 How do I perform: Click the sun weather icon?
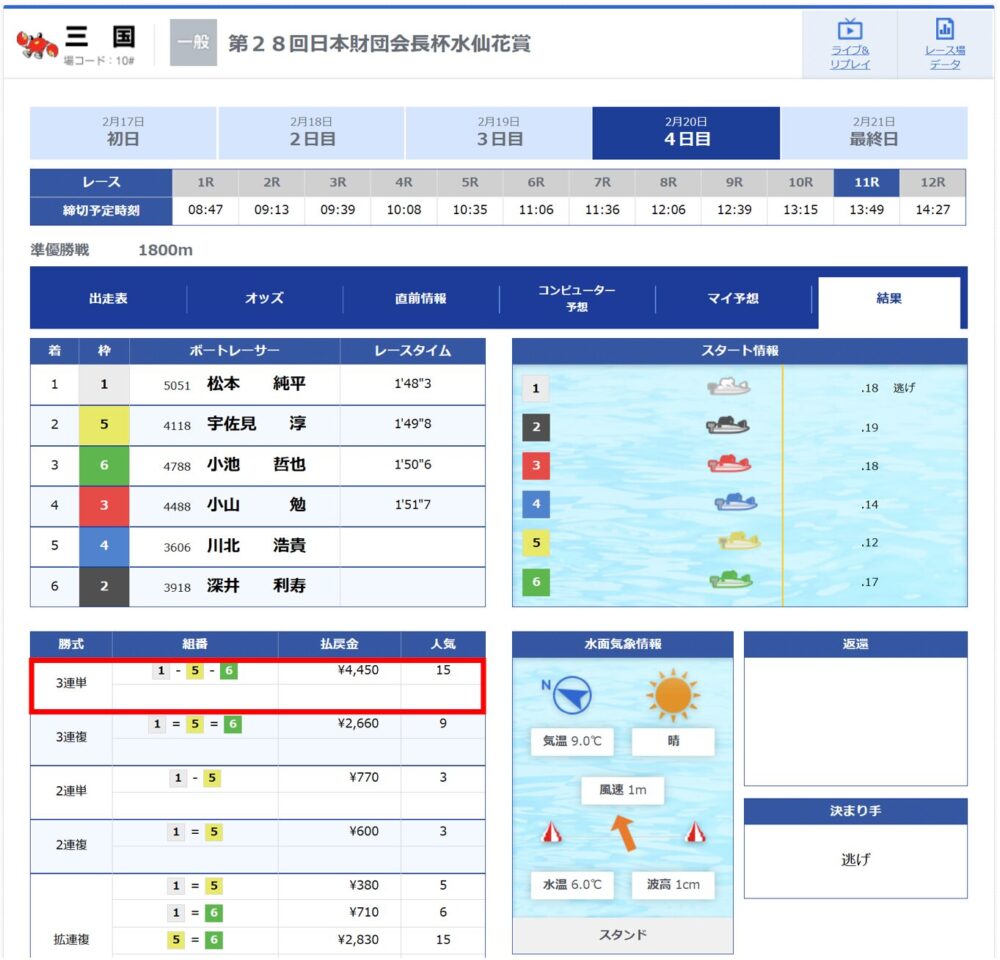pyautogui.click(x=673, y=695)
